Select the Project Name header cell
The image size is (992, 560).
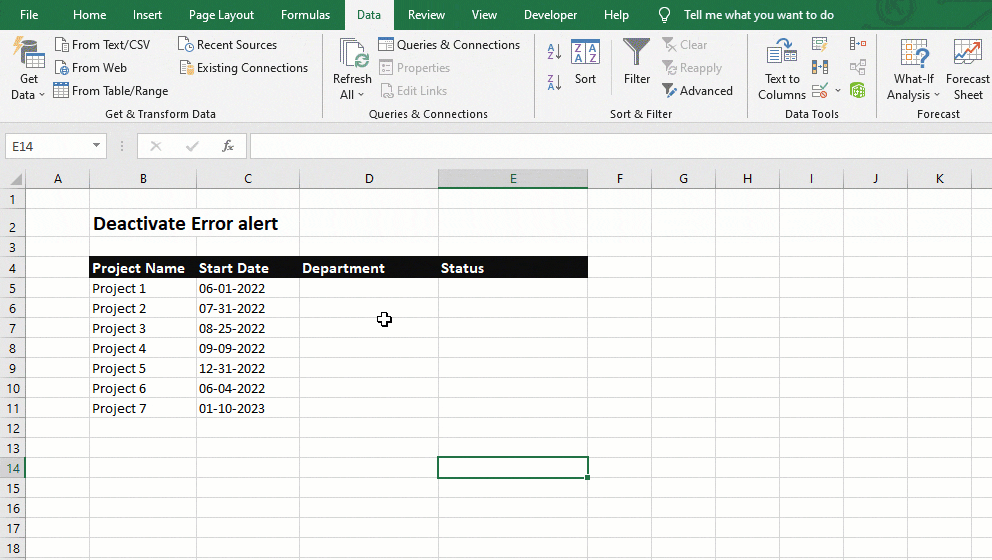click(143, 268)
